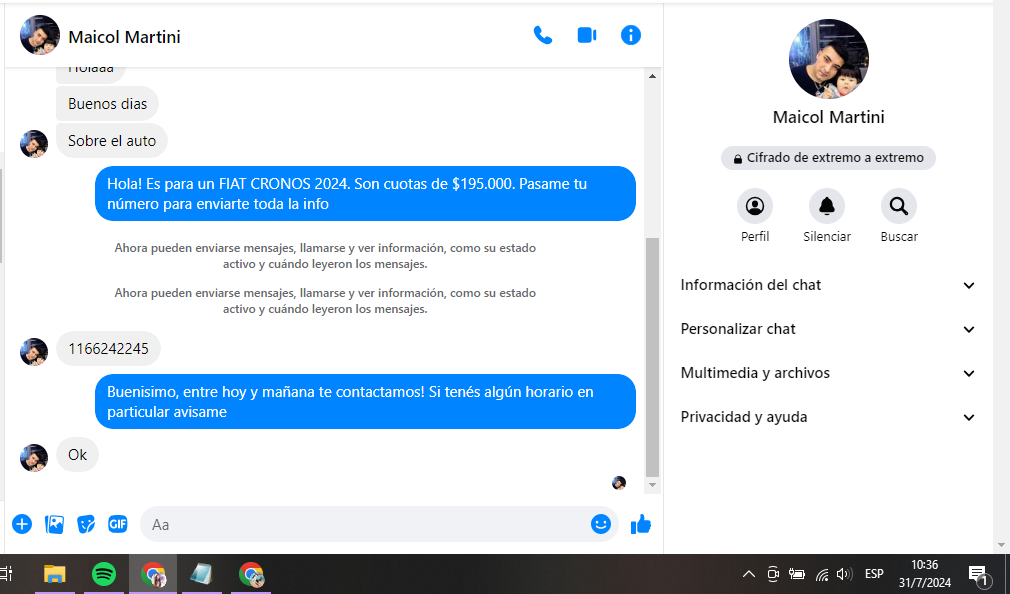
Task: Open the GIF picker
Action: (118, 524)
